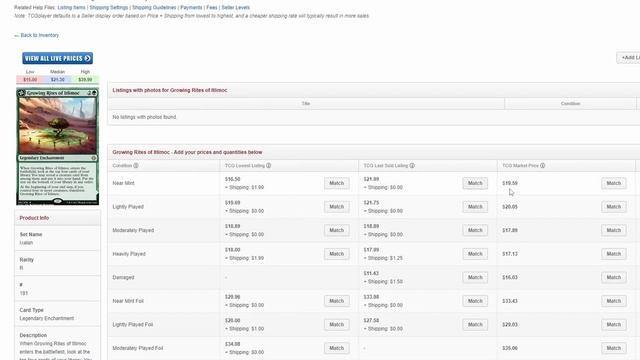Open the Seller Levels help link
Screen dimensions: 640x360
point(236,7)
